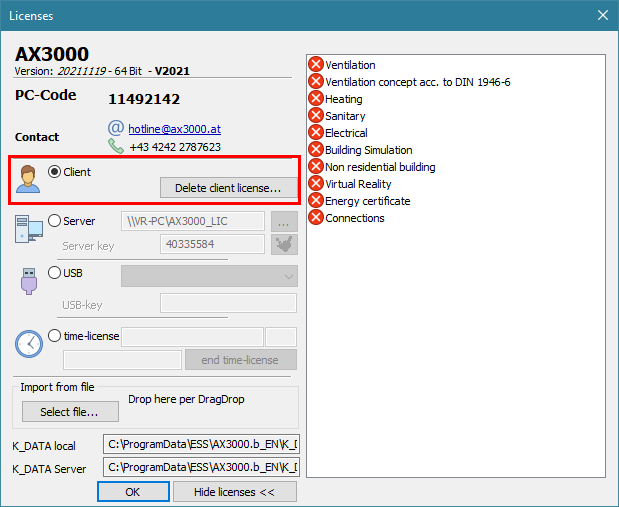Click the client user avatar icon
Image resolution: width=619 pixels, height=507 pixels.
[28, 180]
